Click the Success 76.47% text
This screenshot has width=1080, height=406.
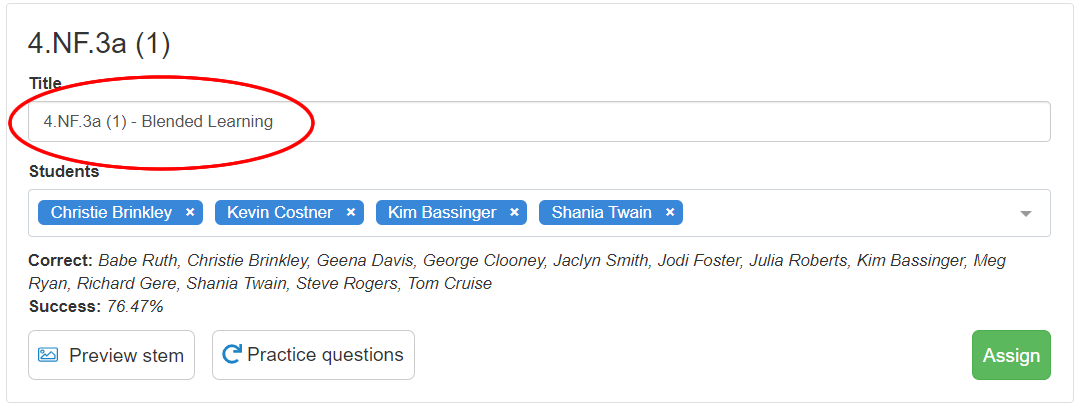[x=96, y=306]
